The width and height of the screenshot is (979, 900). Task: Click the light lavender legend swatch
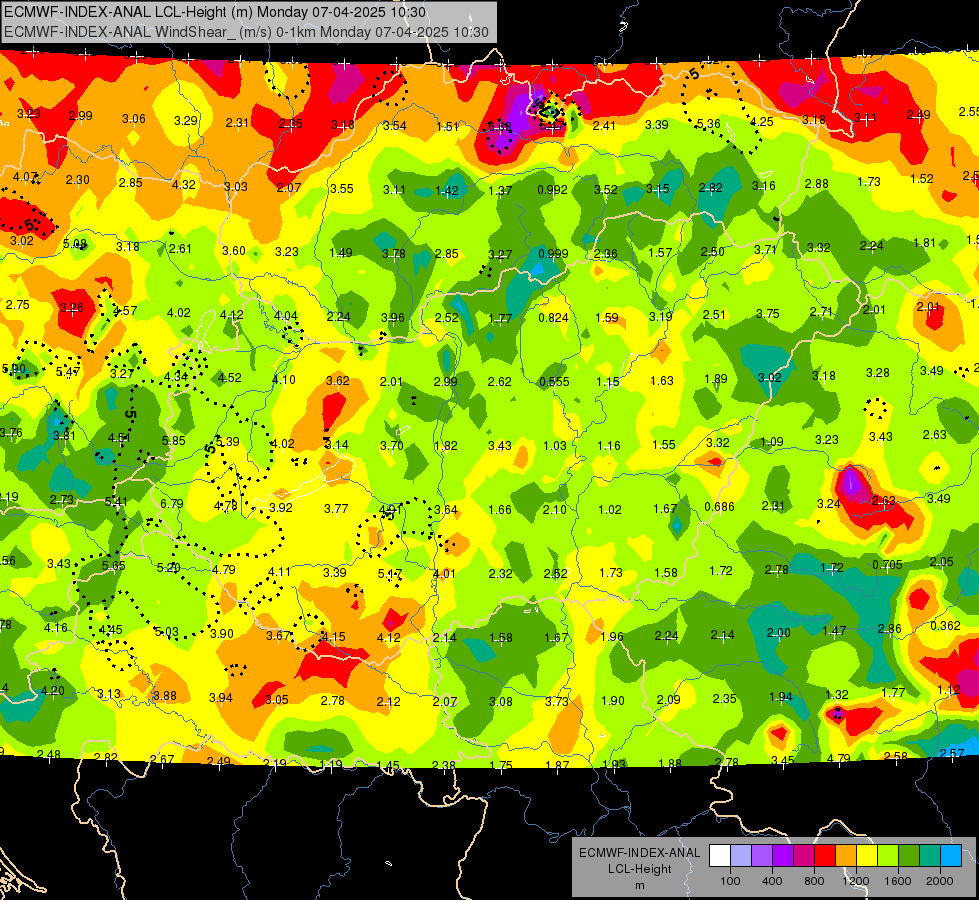(741, 855)
